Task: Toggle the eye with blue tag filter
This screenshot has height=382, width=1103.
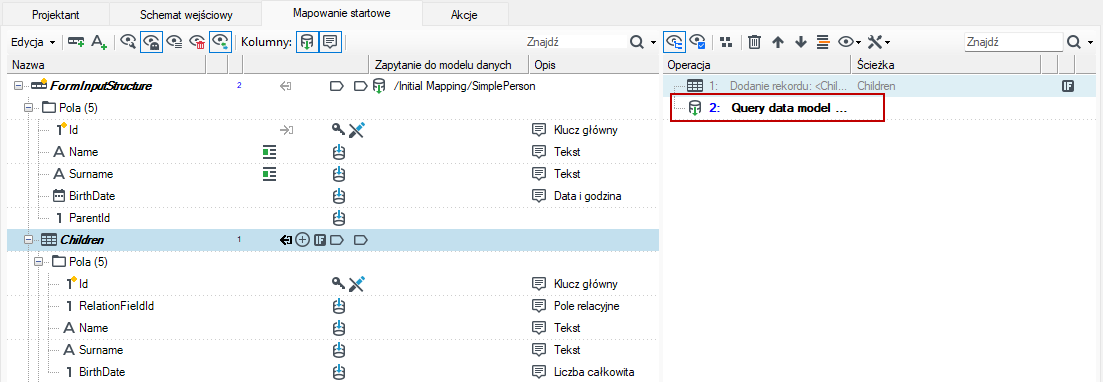Action: [x=220, y=42]
